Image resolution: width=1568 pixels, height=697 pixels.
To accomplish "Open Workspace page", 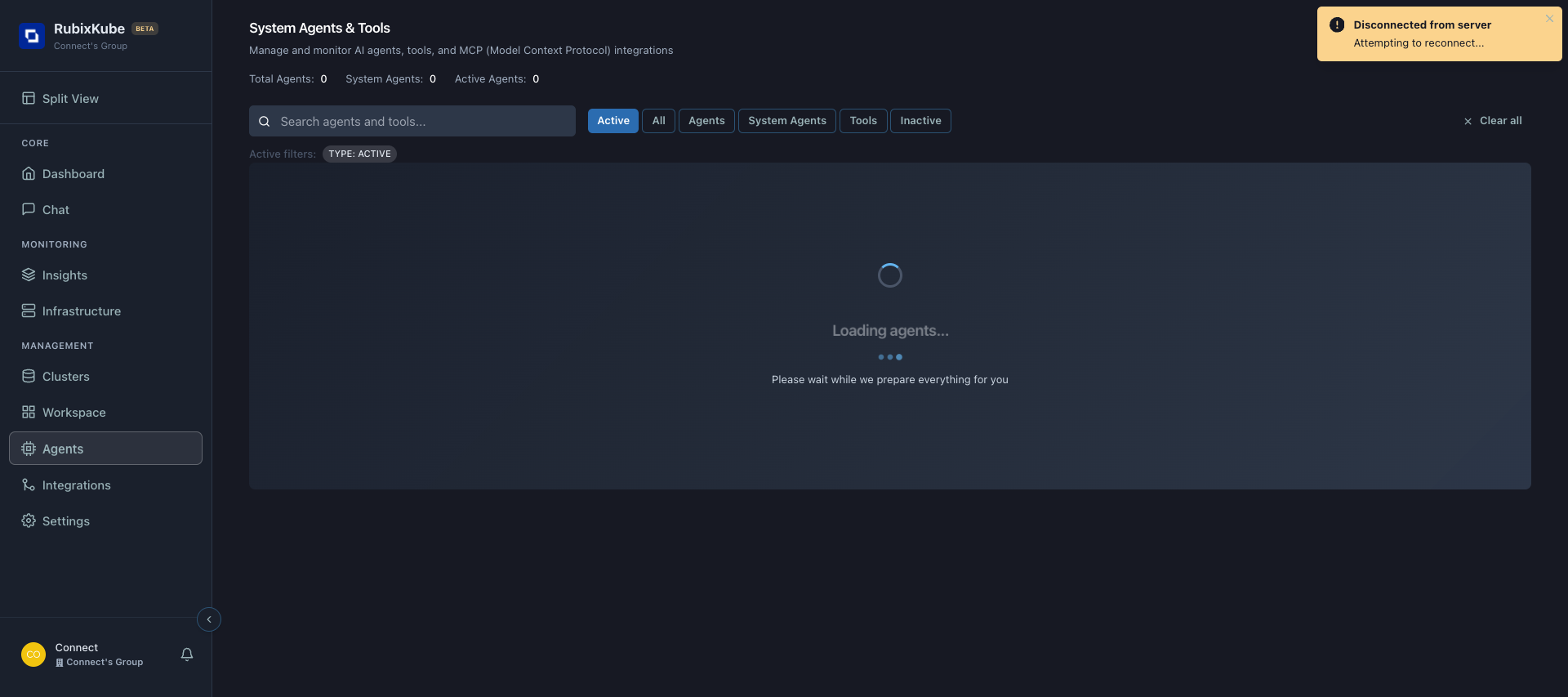I will click(x=105, y=412).
